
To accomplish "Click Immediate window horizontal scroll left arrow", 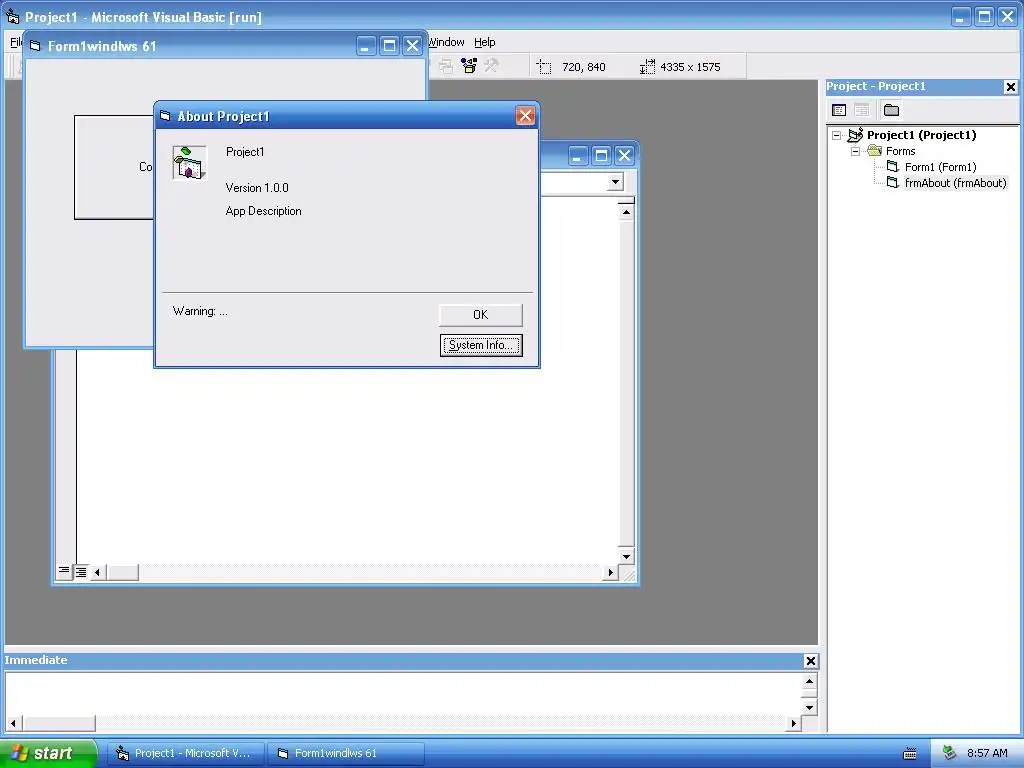I will click(x=13, y=723).
